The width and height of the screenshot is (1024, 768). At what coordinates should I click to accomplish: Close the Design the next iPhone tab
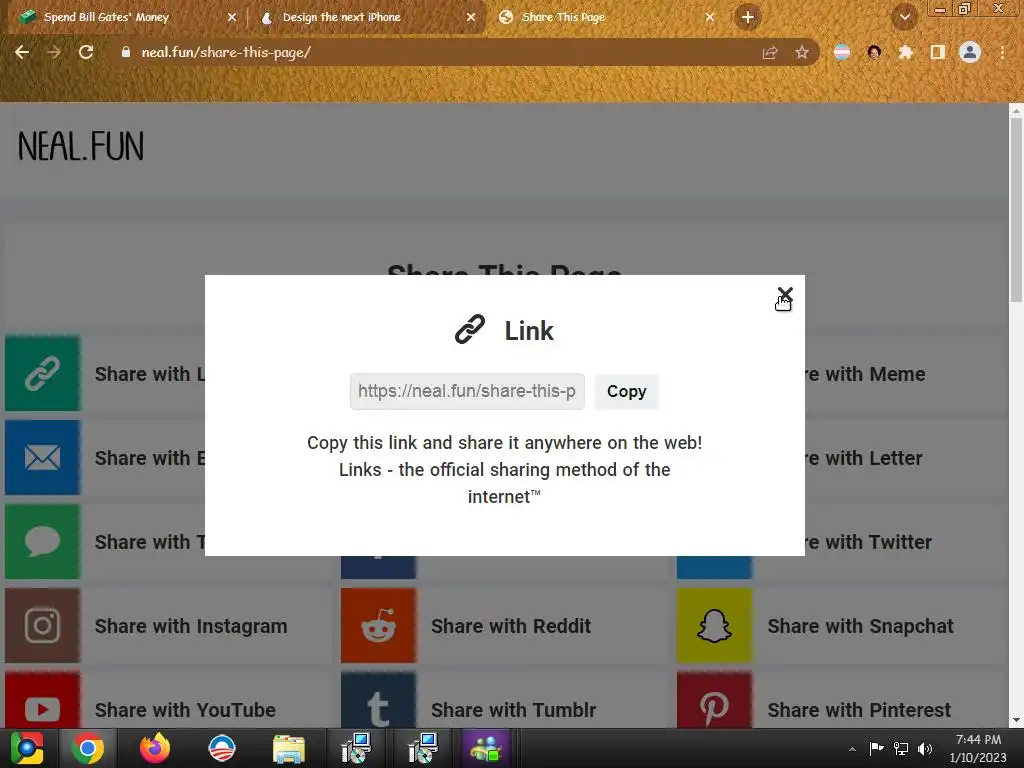tap(471, 18)
